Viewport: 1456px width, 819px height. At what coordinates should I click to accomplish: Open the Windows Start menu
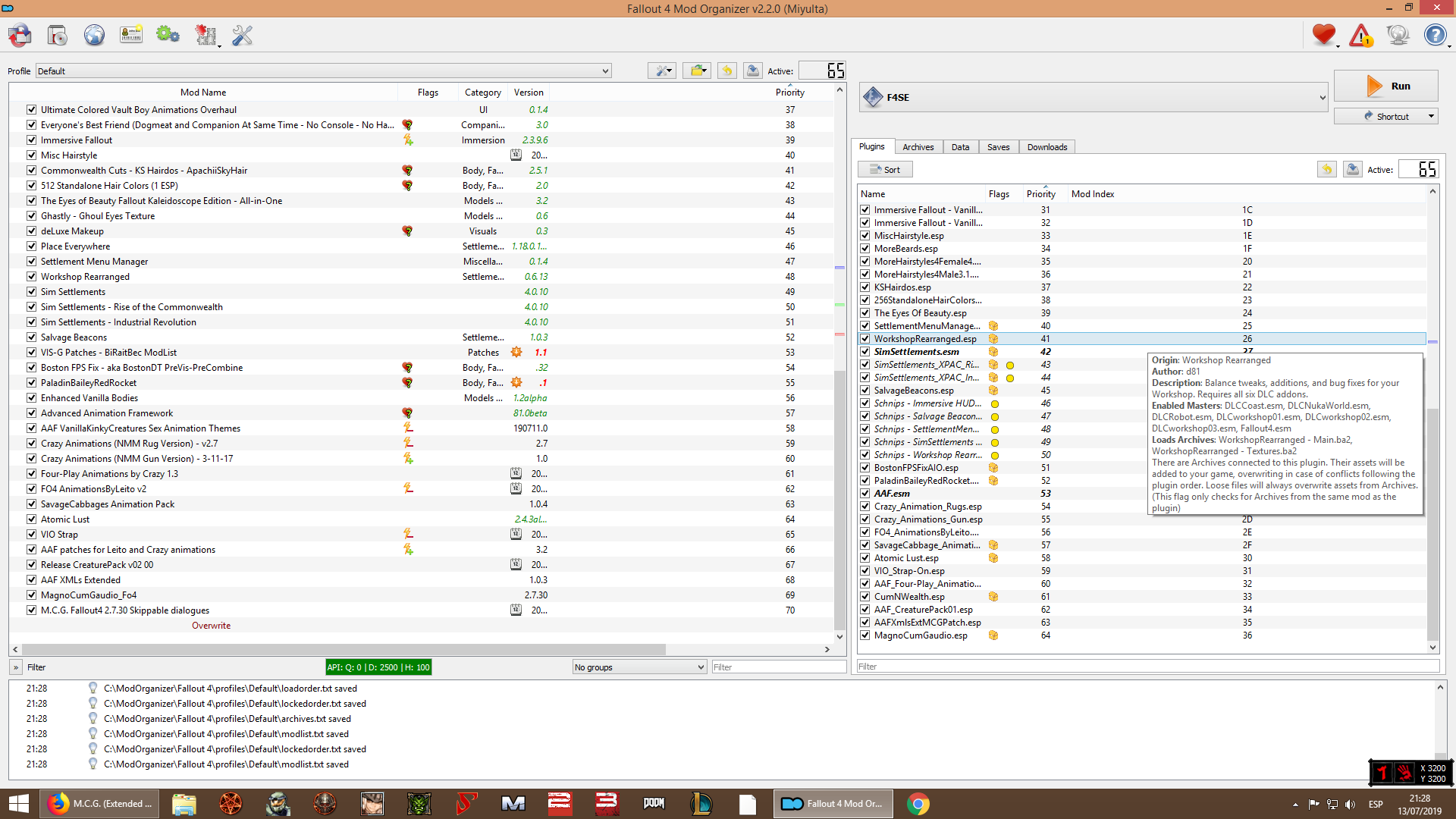pyautogui.click(x=18, y=804)
